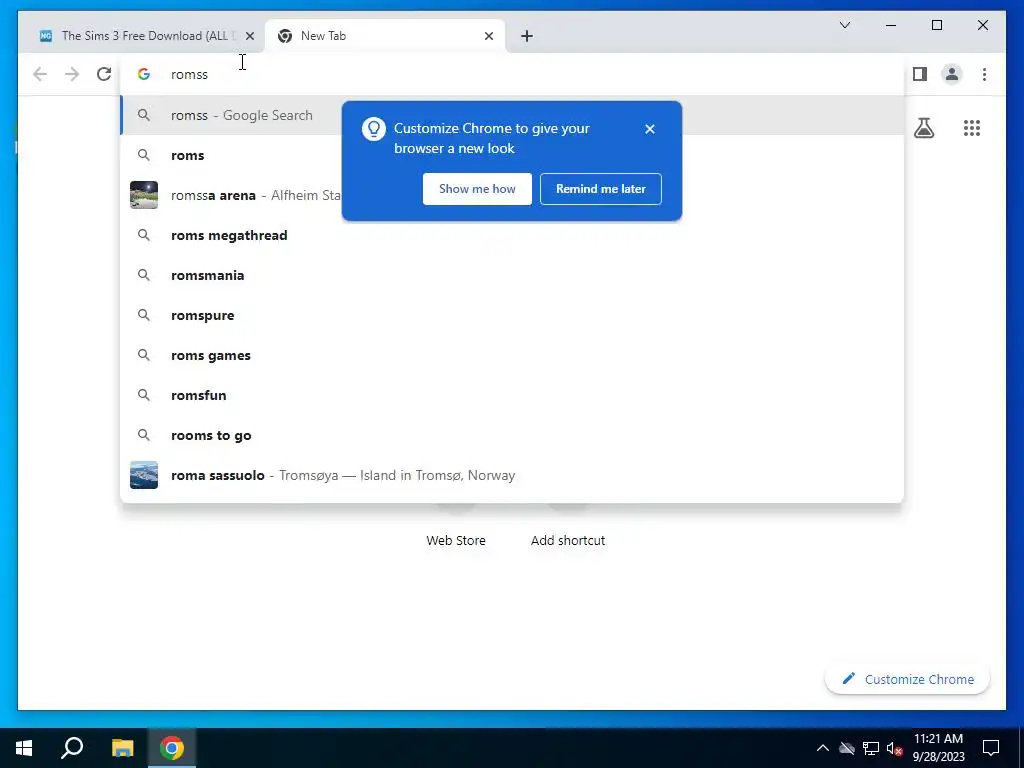Open Windows taskbar search
The width and height of the screenshot is (1024, 768).
point(72,748)
